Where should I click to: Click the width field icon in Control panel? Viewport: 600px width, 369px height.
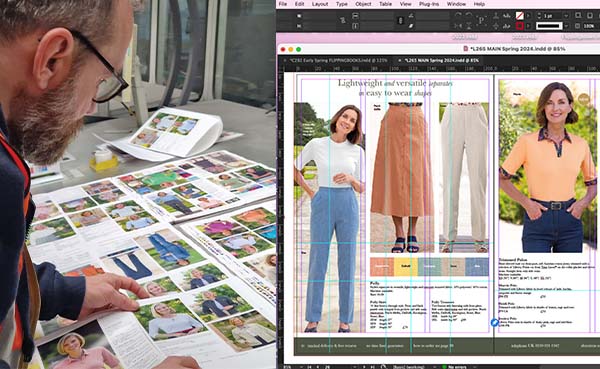(355, 15)
